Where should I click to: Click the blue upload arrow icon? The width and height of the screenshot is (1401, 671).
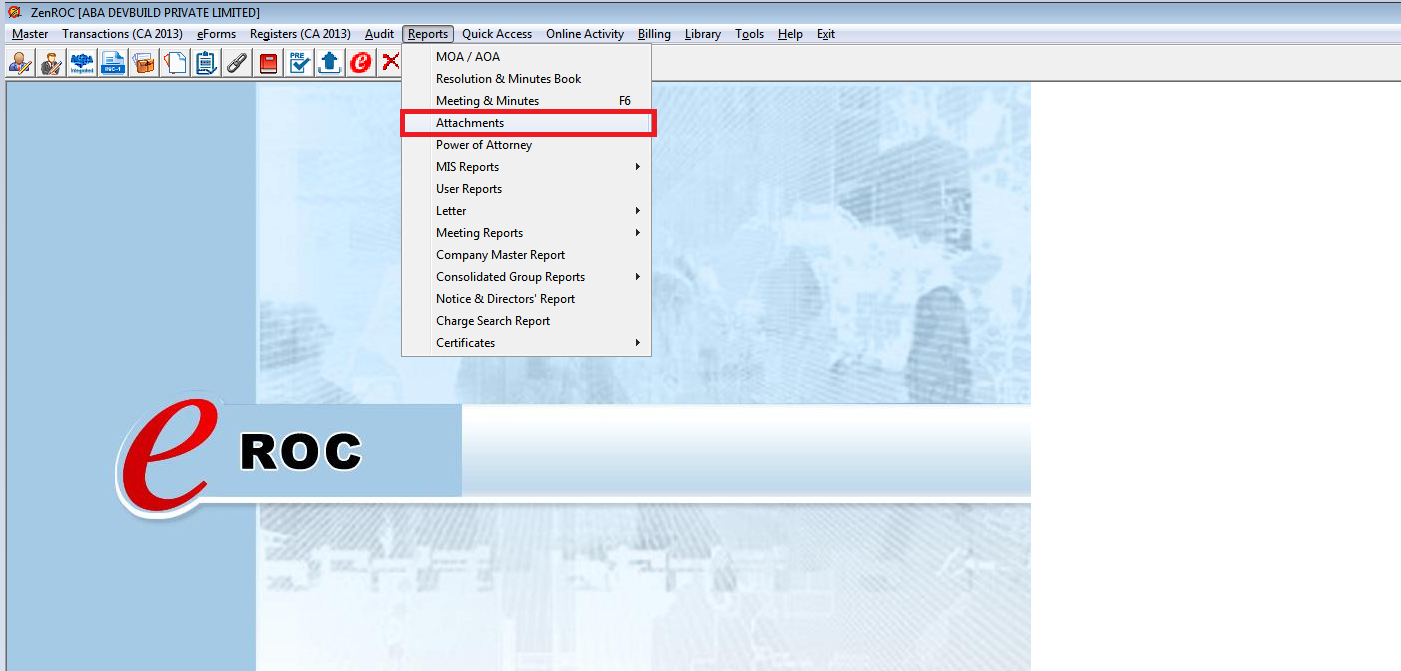pyautogui.click(x=330, y=63)
